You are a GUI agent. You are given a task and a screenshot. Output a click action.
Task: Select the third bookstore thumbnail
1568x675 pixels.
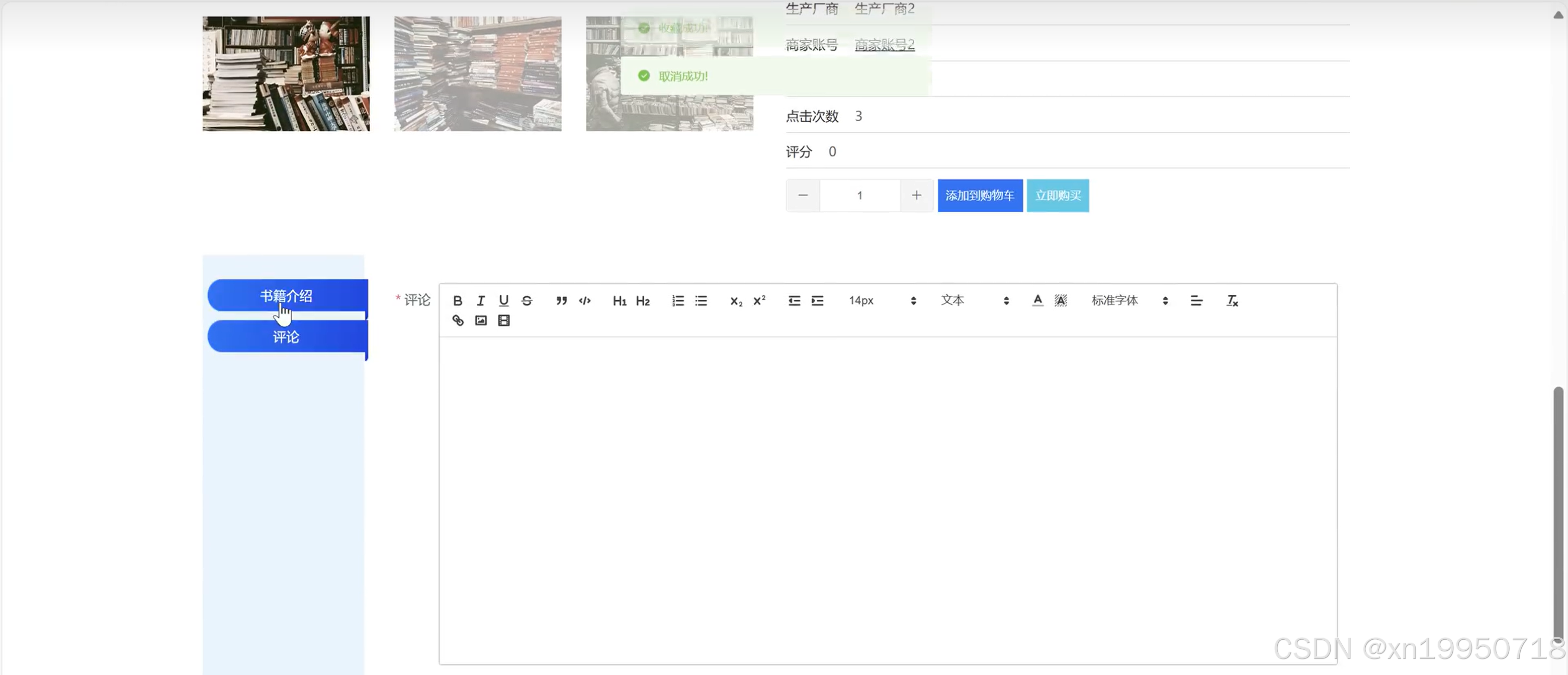click(669, 73)
